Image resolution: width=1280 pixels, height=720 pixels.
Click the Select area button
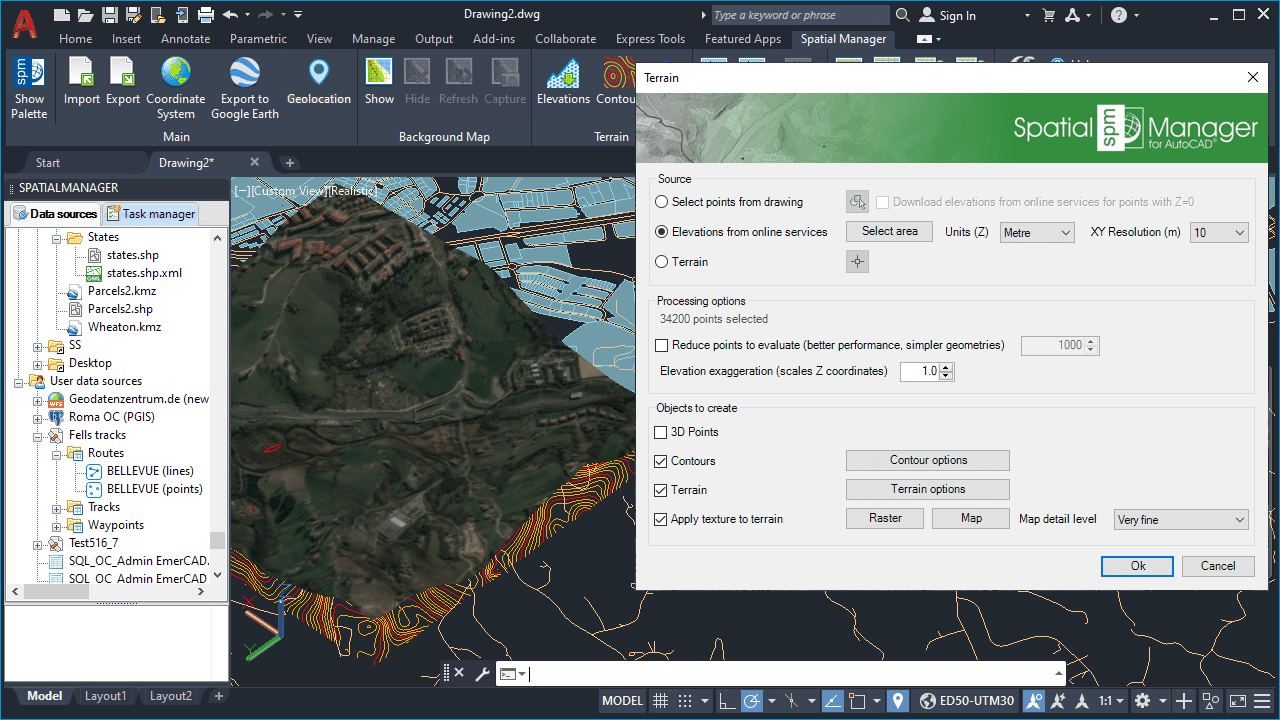tap(890, 231)
